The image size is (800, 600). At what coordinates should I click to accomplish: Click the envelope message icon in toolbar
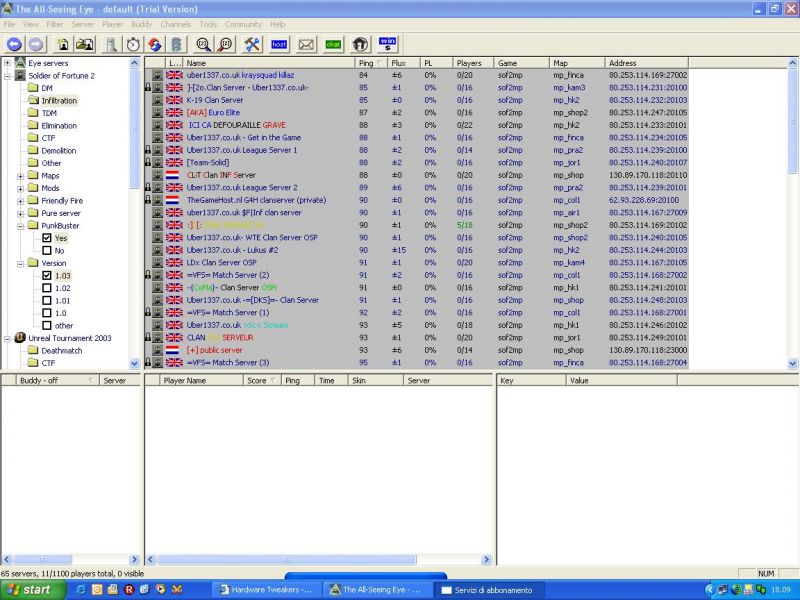306,44
